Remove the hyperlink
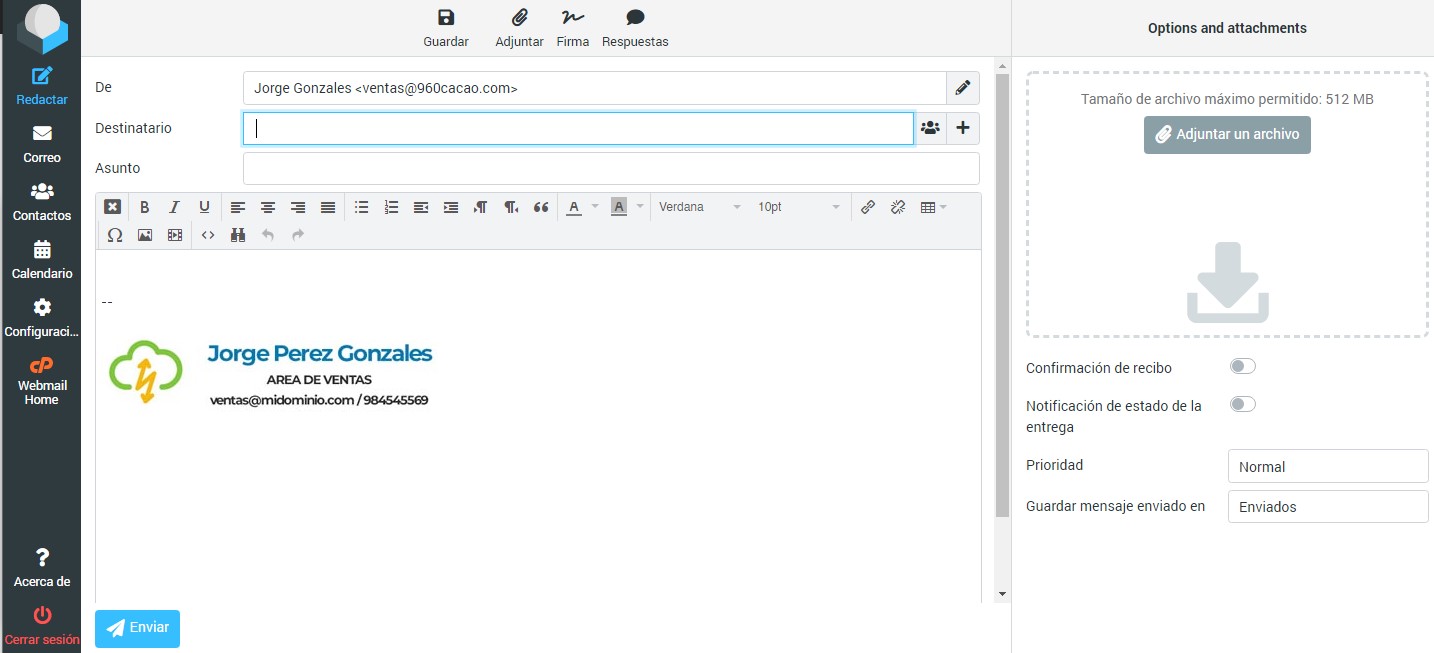The image size is (1434, 653). (x=898, y=207)
